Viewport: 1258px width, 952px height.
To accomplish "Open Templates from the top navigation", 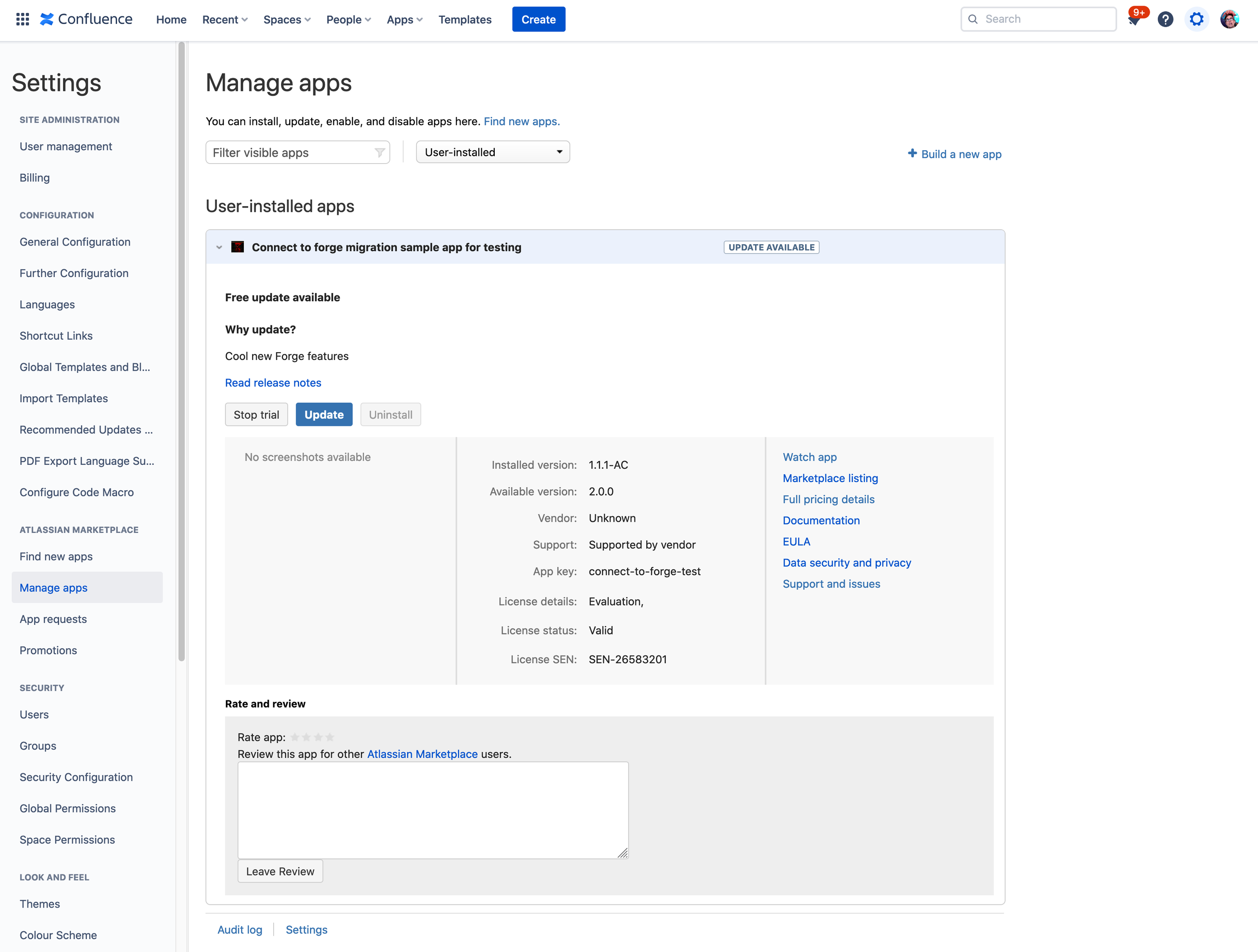I will tap(465, 19).
